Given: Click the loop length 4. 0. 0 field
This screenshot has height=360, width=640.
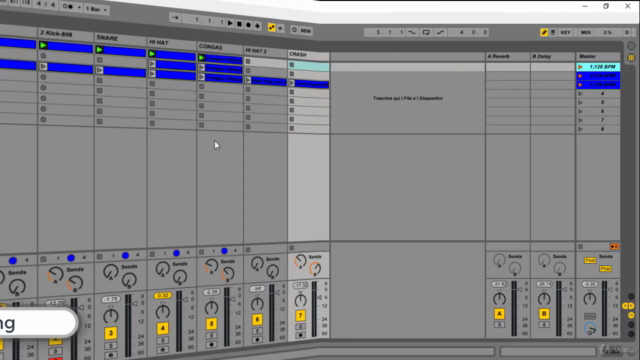Looking at the screenshot, I should [468, 32].
